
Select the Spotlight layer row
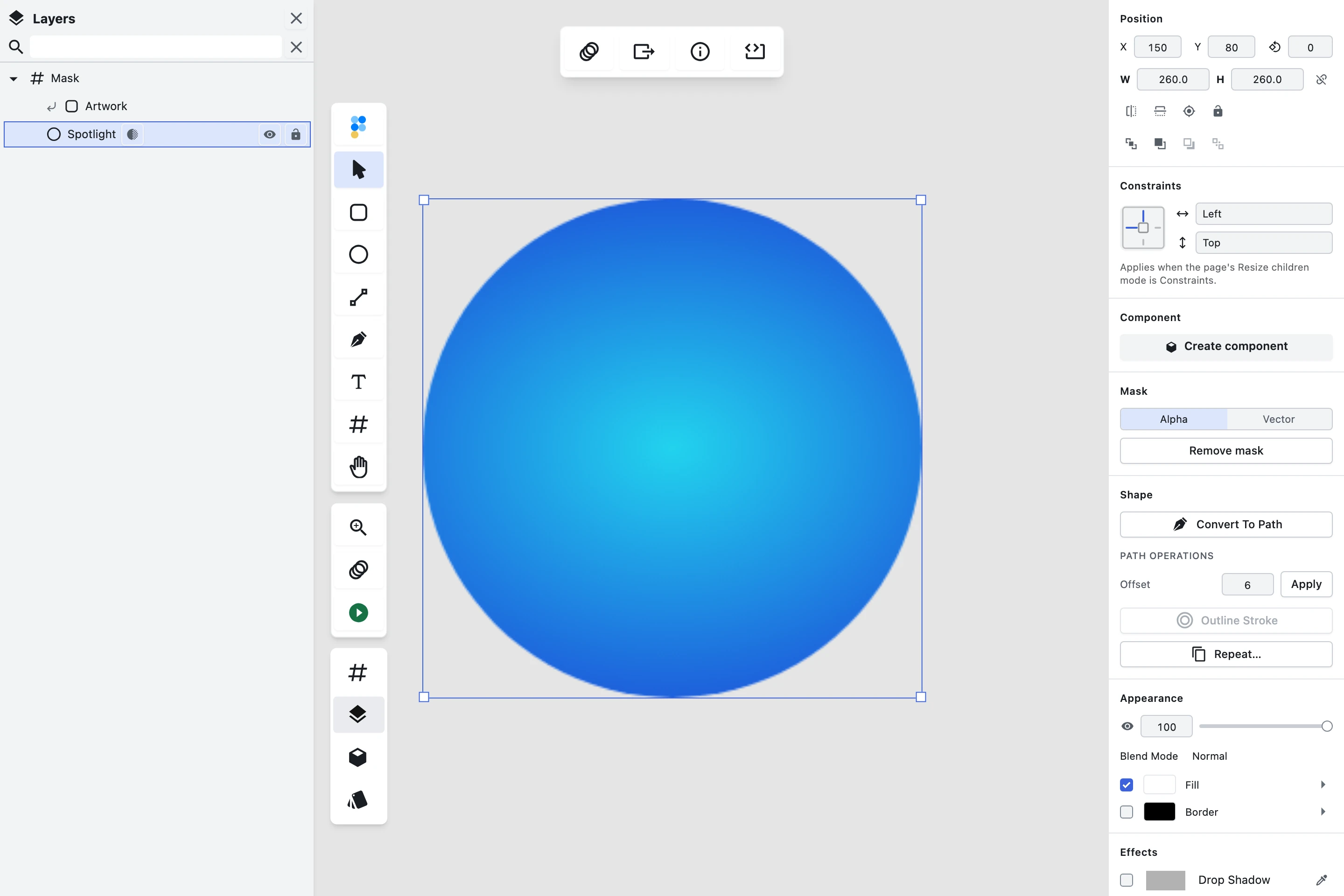[157, 134]
